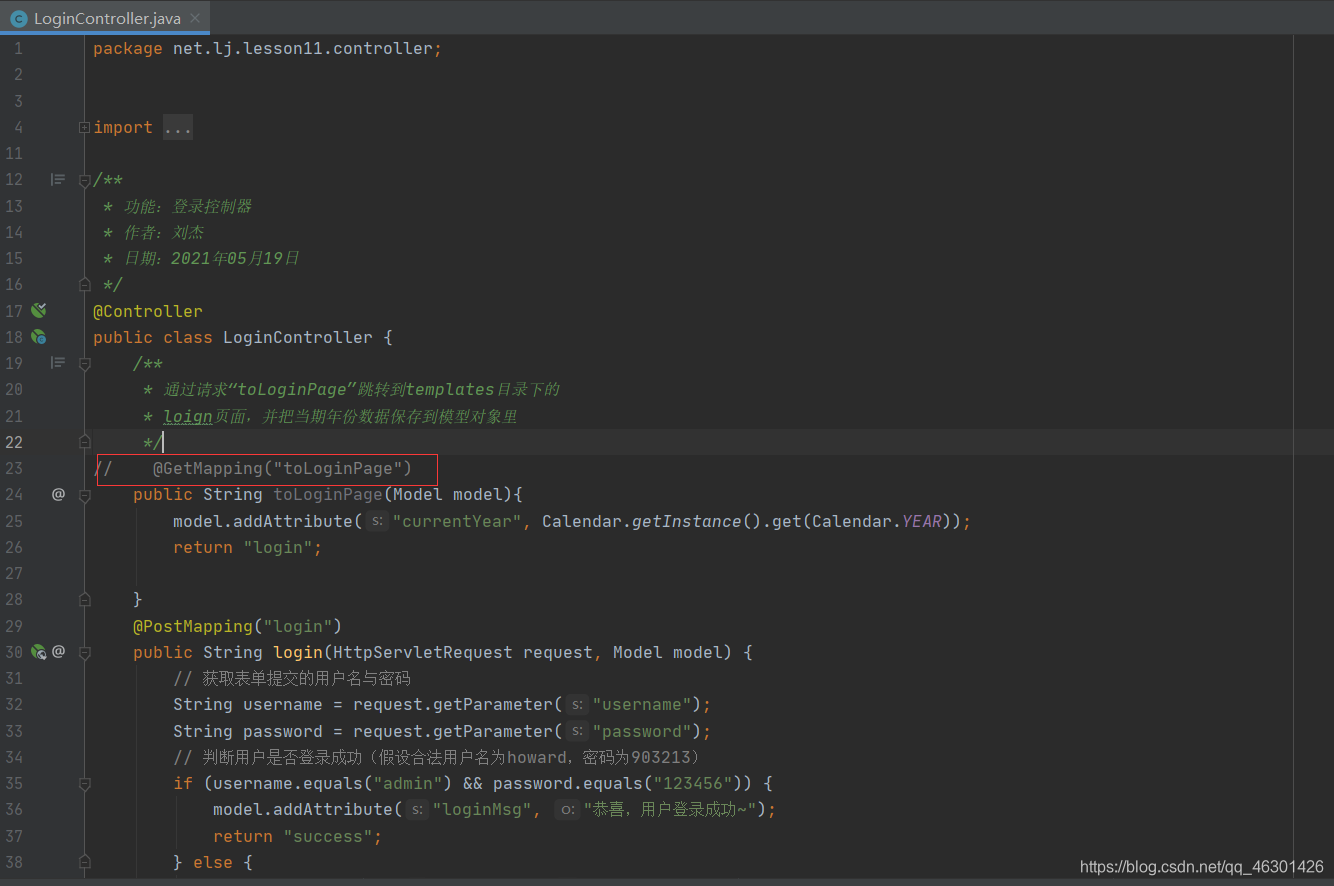Click the "username" string literal

pos(642,705)
